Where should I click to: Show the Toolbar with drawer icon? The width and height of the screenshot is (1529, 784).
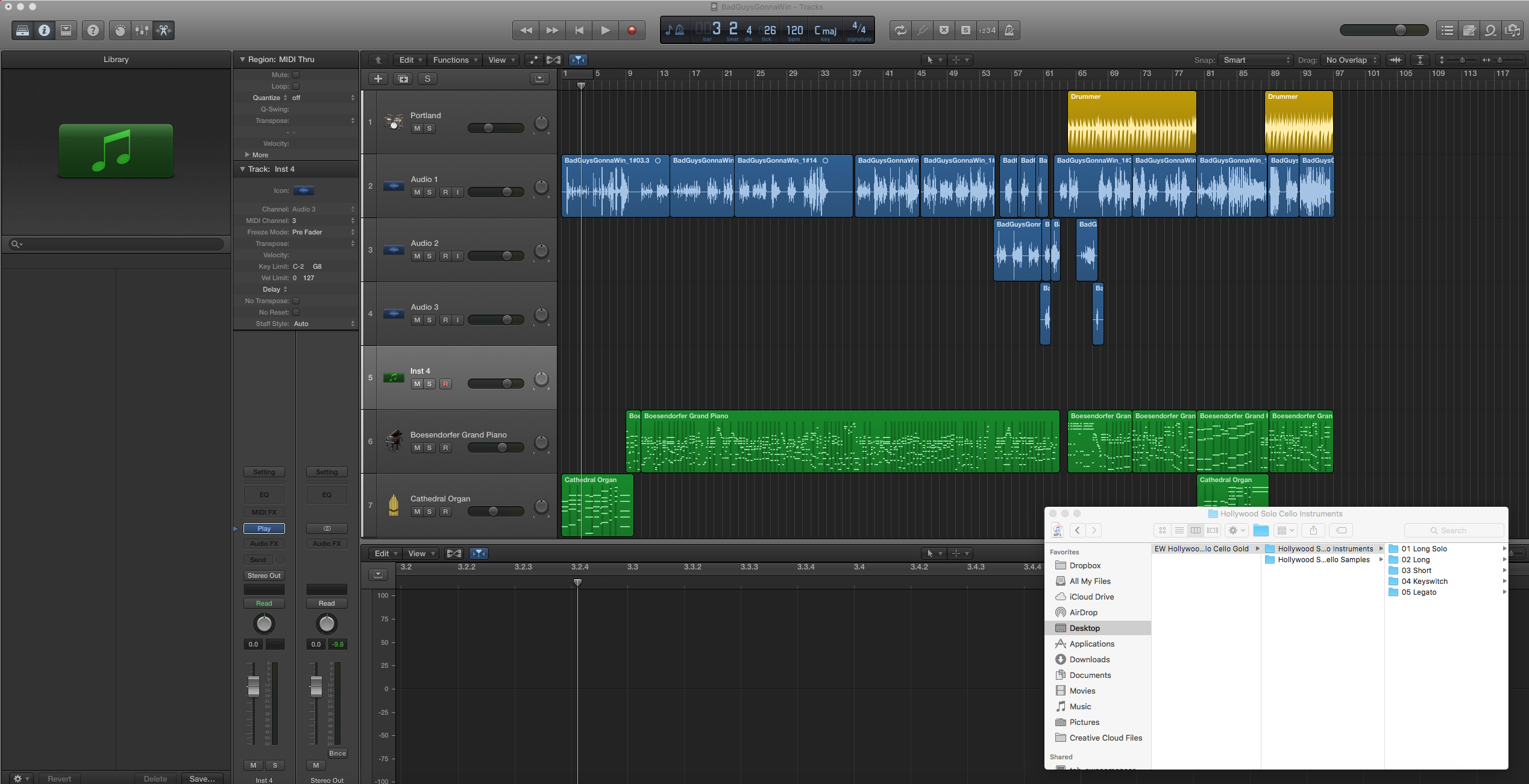66,30
